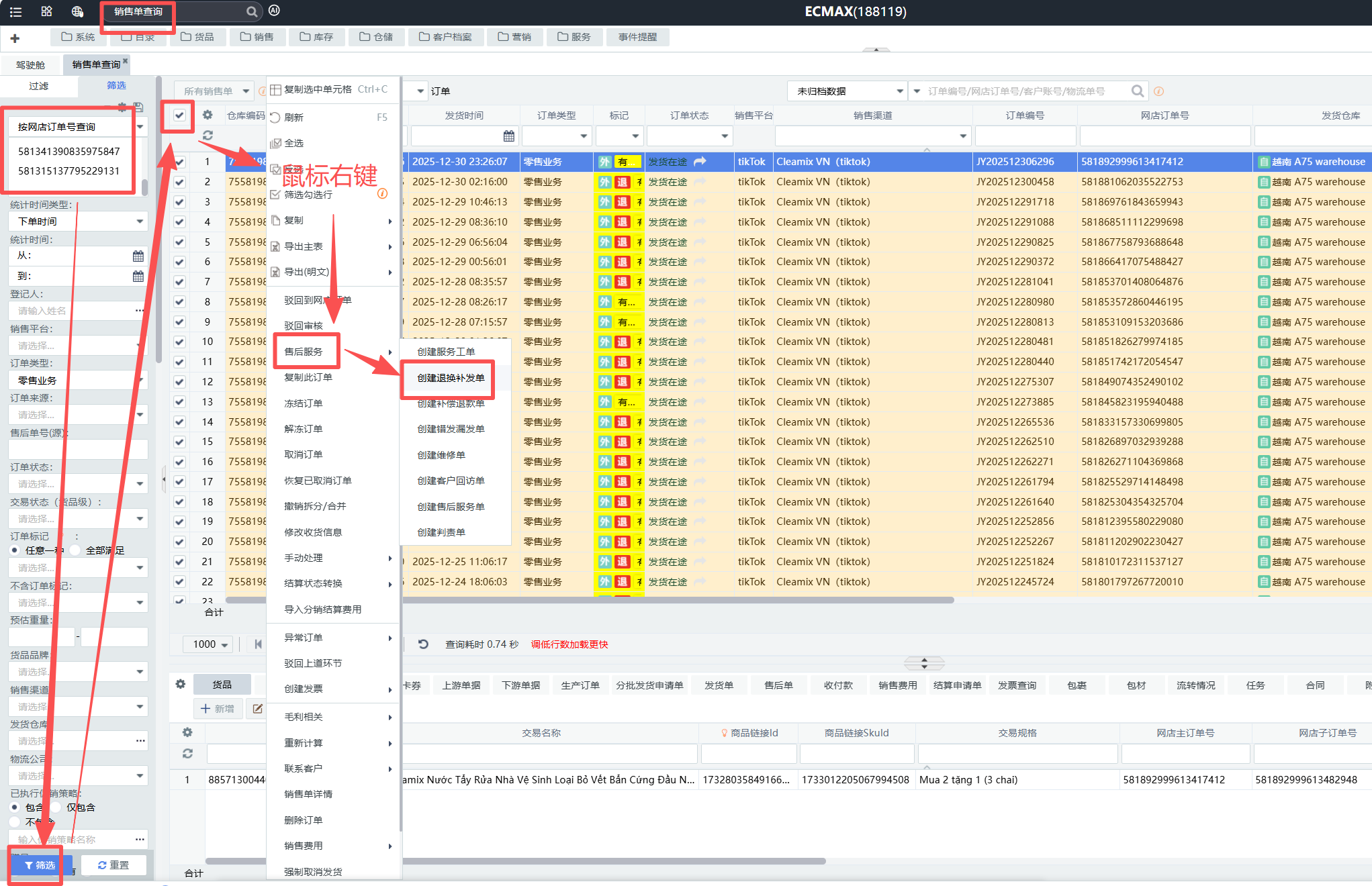The width and height of the screenshot is (1372, 886).
Task: Uncheck the checkbox for row 12
Action: (180, 382)
